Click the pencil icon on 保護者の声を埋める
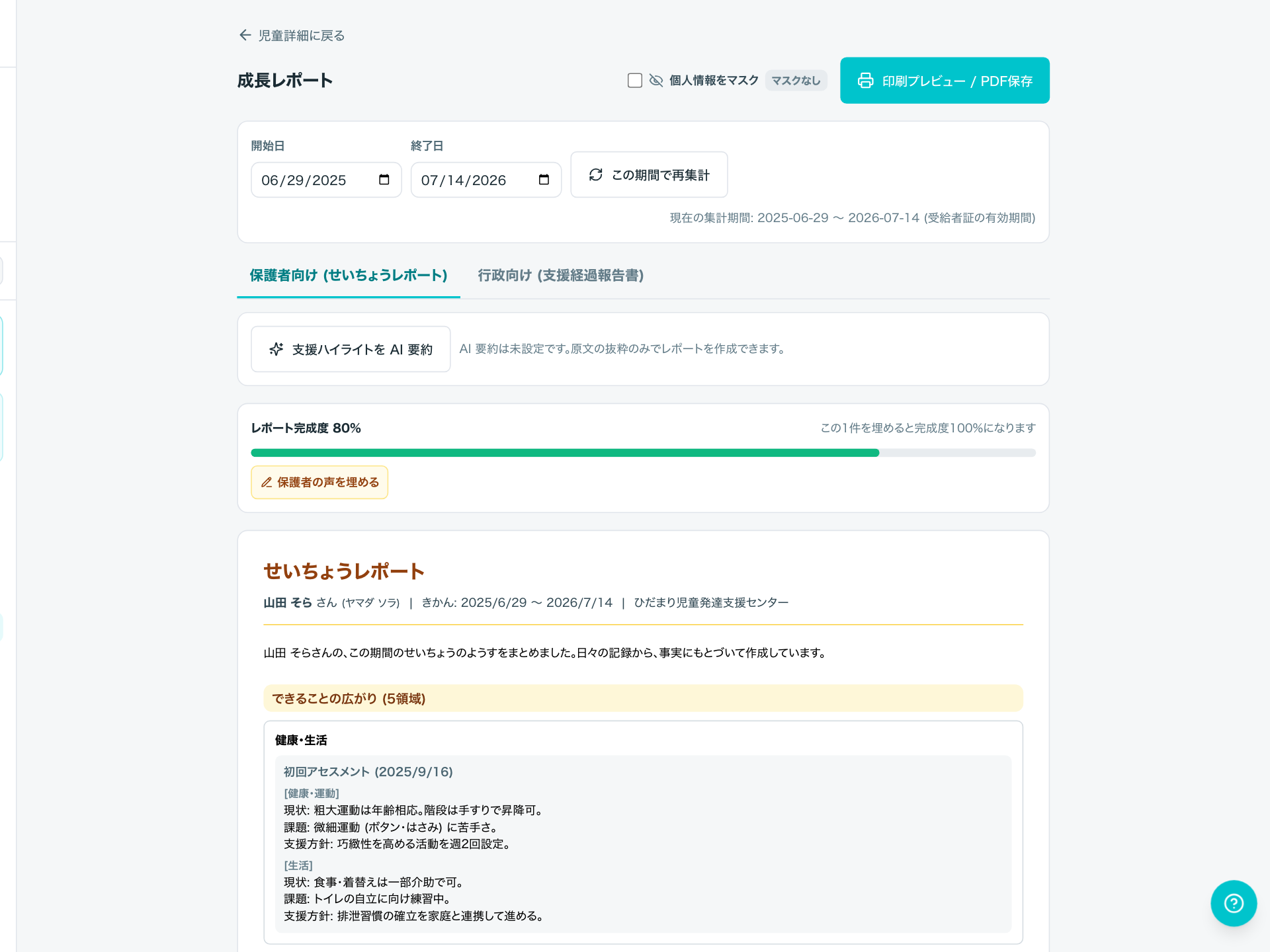Viewport: 1270px width, 952px height. [267, 483]
